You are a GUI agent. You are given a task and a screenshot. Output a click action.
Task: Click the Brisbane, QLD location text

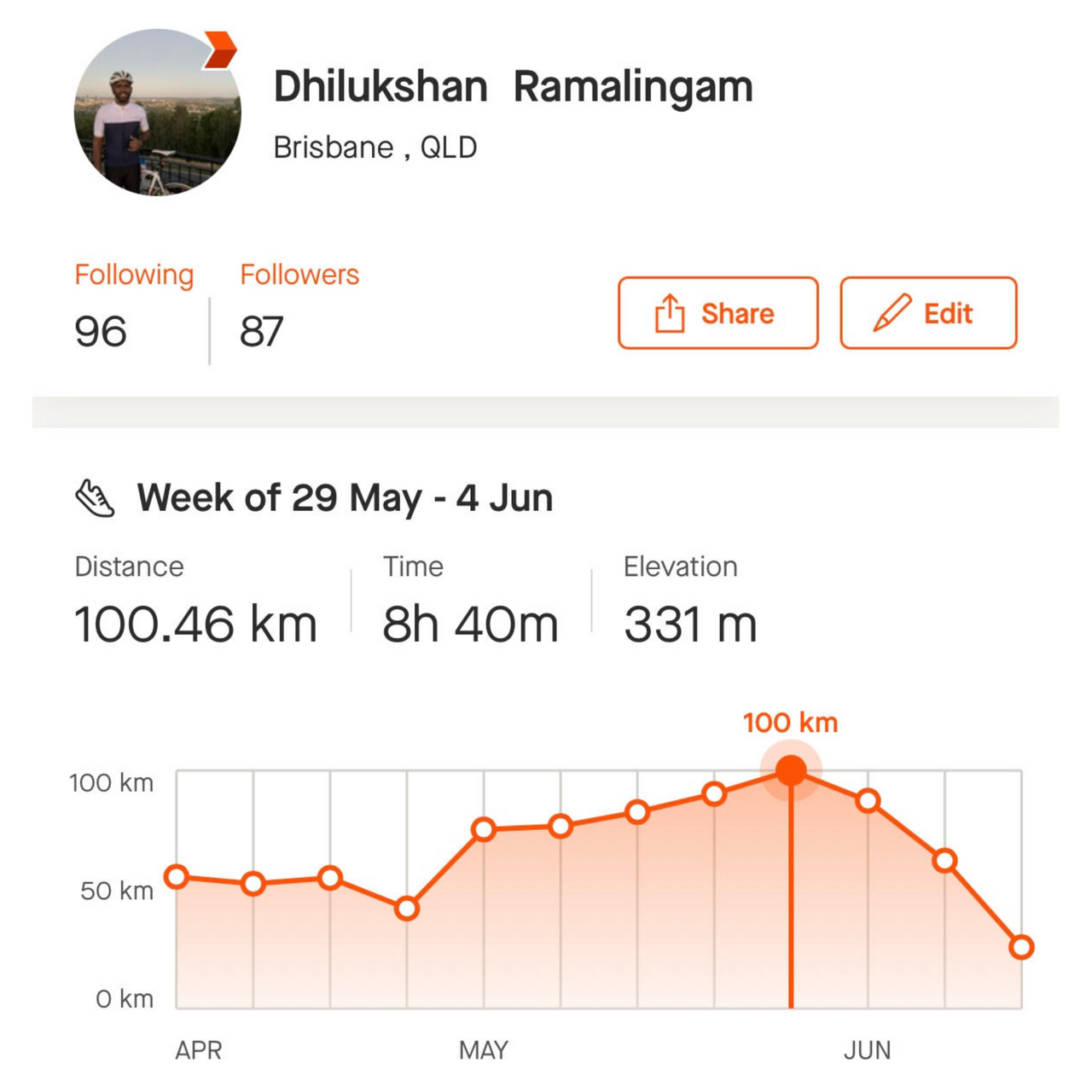coord(375,148)
